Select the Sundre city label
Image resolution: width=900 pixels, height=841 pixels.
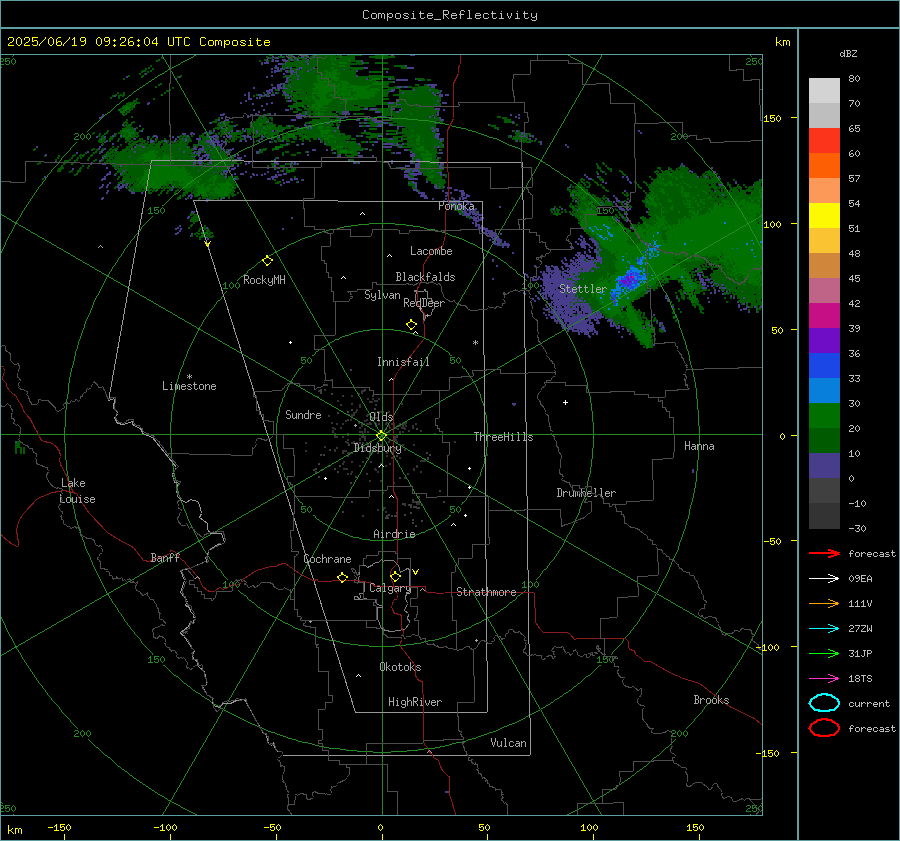[x=303, y=415]
